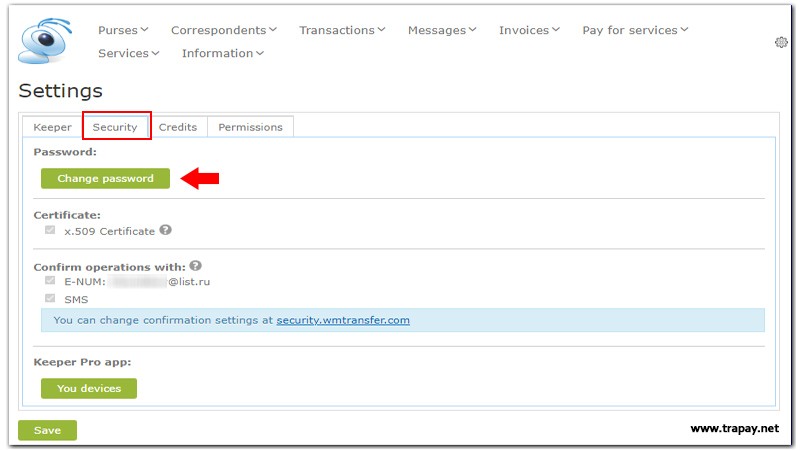800x450 pixels.
Task: Expand the Correspondents dropdown menu
Action: (224, 30)
